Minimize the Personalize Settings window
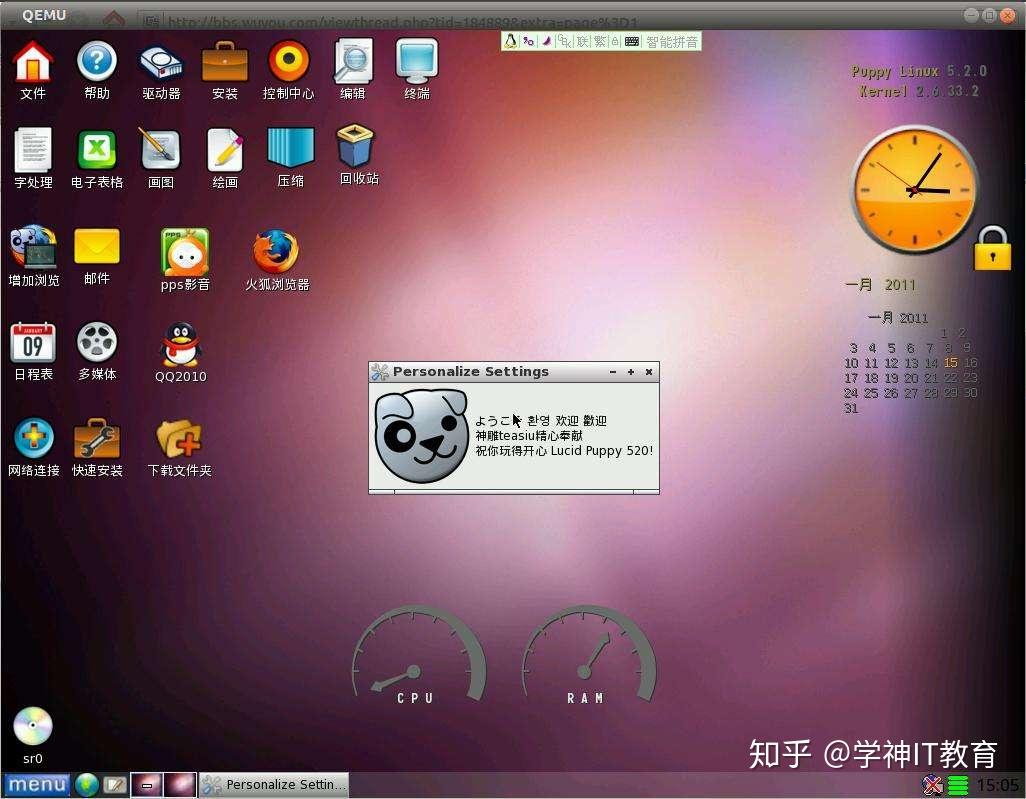1026x799 pixels. coord(612,372)
